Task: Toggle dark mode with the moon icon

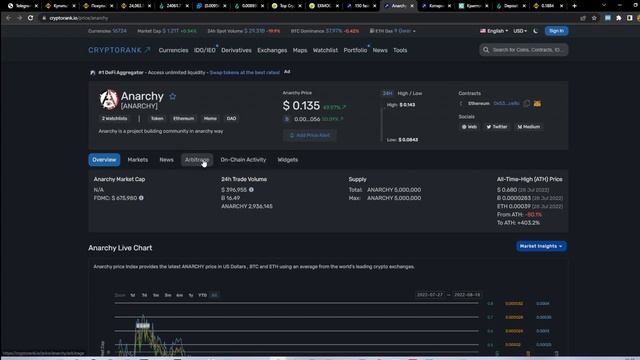Action: [536, 31]
